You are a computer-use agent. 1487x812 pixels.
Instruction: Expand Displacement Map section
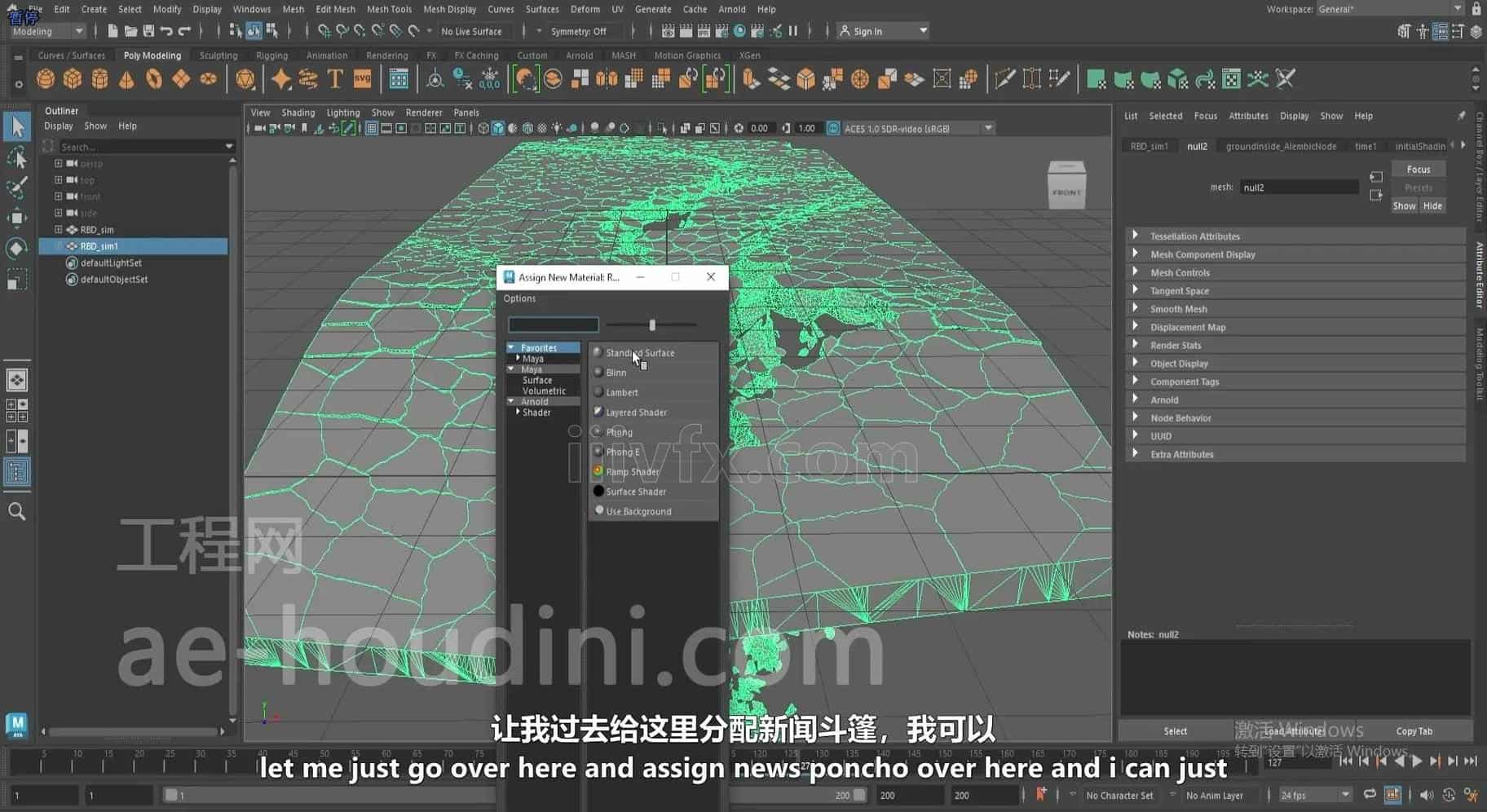tap(1136, 326)
